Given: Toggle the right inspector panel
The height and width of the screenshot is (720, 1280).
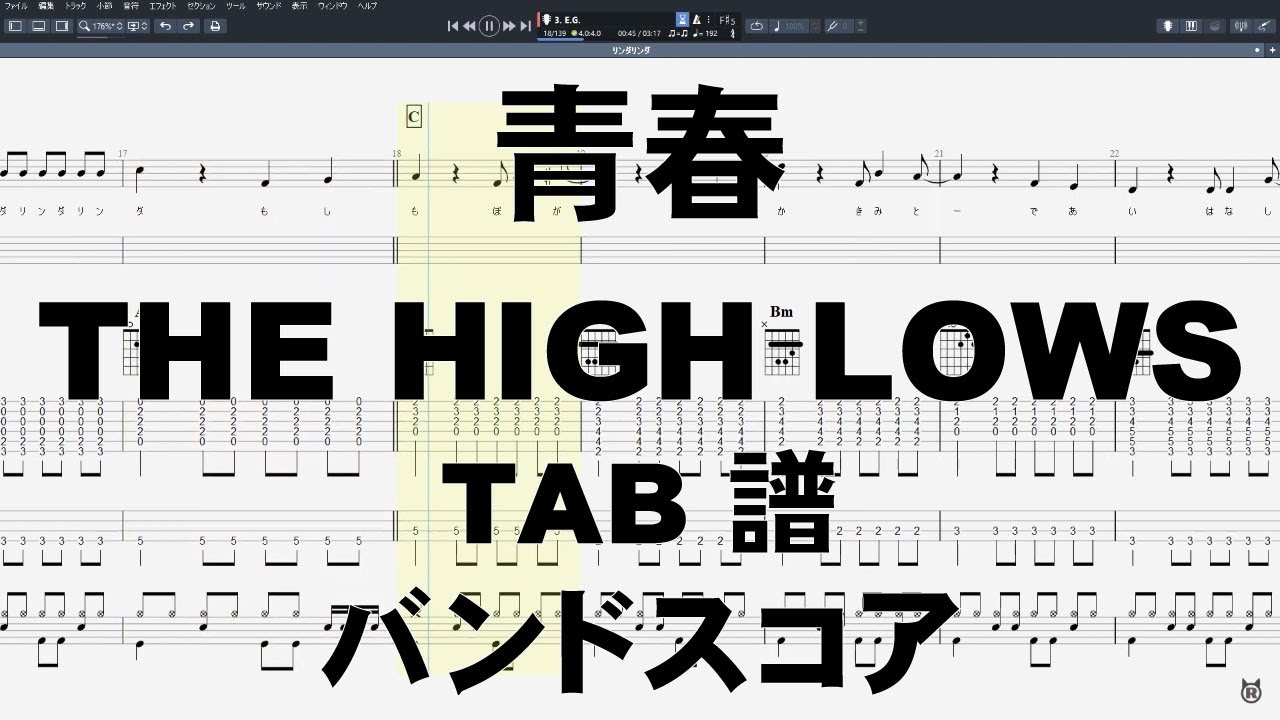Looking at the screenshot, I should pyautogui.click(x=62, y=26).
